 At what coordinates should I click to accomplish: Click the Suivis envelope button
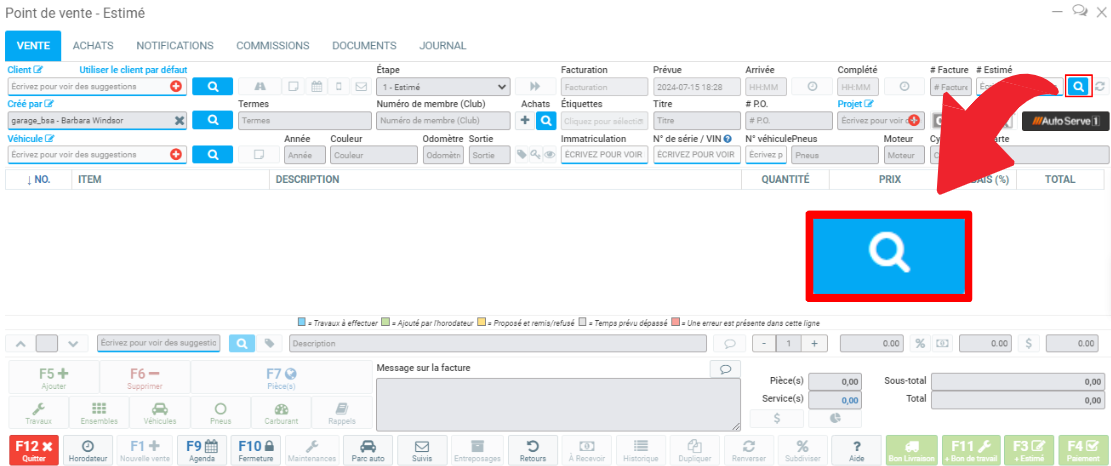tap(422, 450)
